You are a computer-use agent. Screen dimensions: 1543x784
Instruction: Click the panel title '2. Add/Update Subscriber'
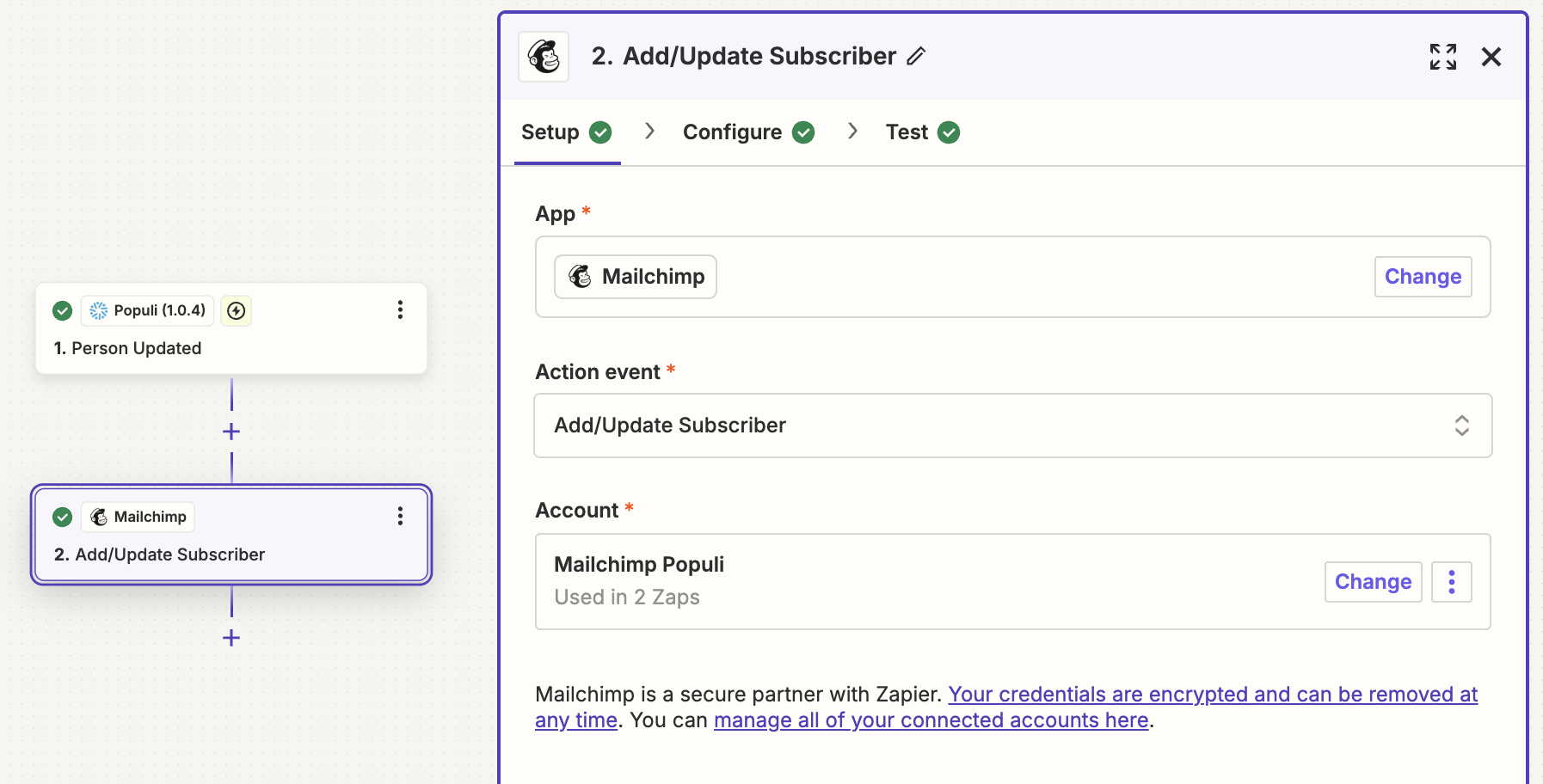[744, 56]
